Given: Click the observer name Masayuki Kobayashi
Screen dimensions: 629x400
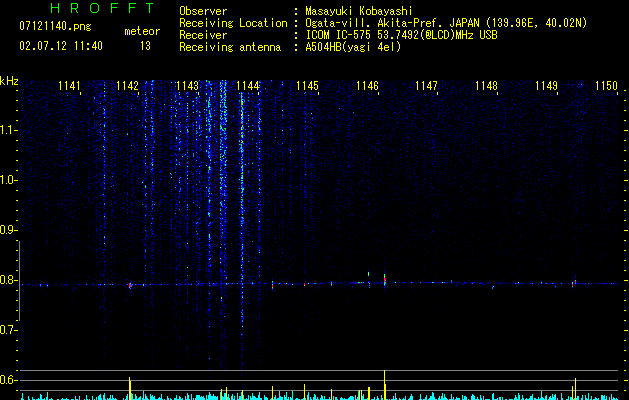Looking at the screenshot, I should point(359,11).
